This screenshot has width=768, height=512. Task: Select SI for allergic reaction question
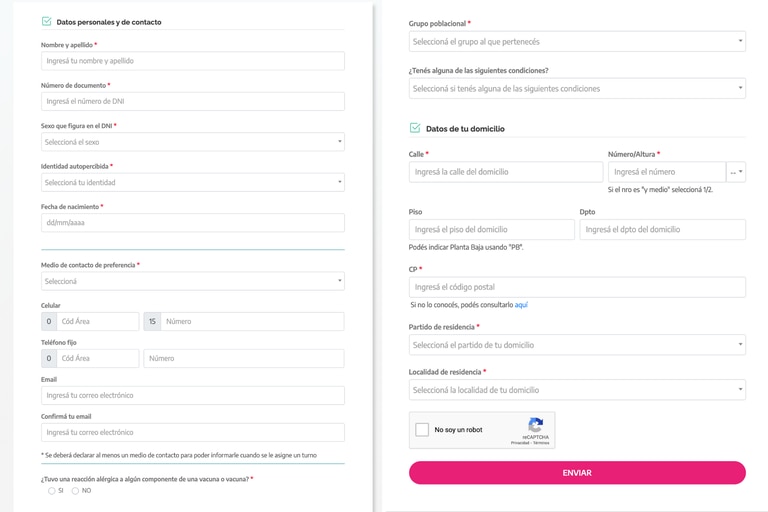point(51,490)
